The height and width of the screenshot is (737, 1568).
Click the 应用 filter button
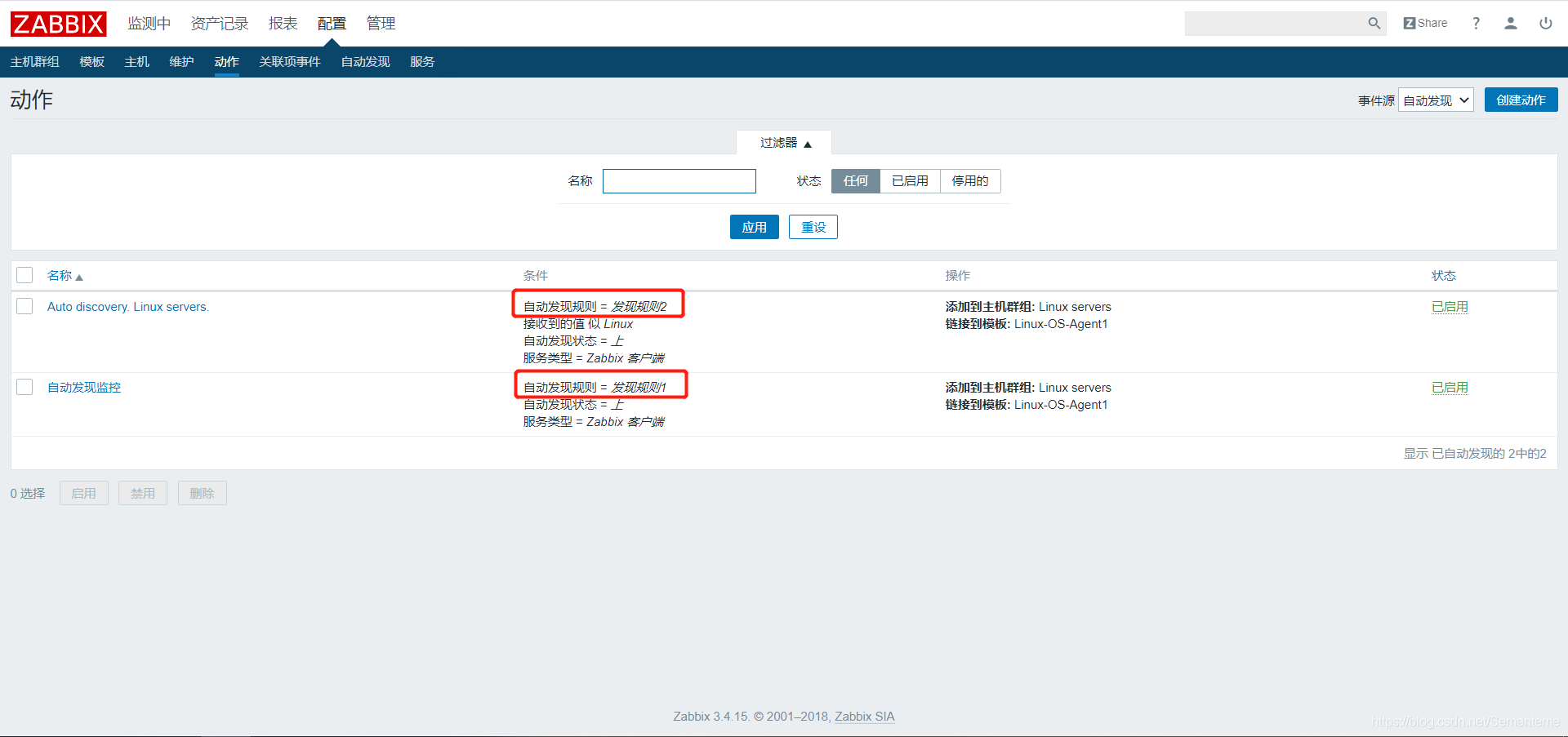754,227
